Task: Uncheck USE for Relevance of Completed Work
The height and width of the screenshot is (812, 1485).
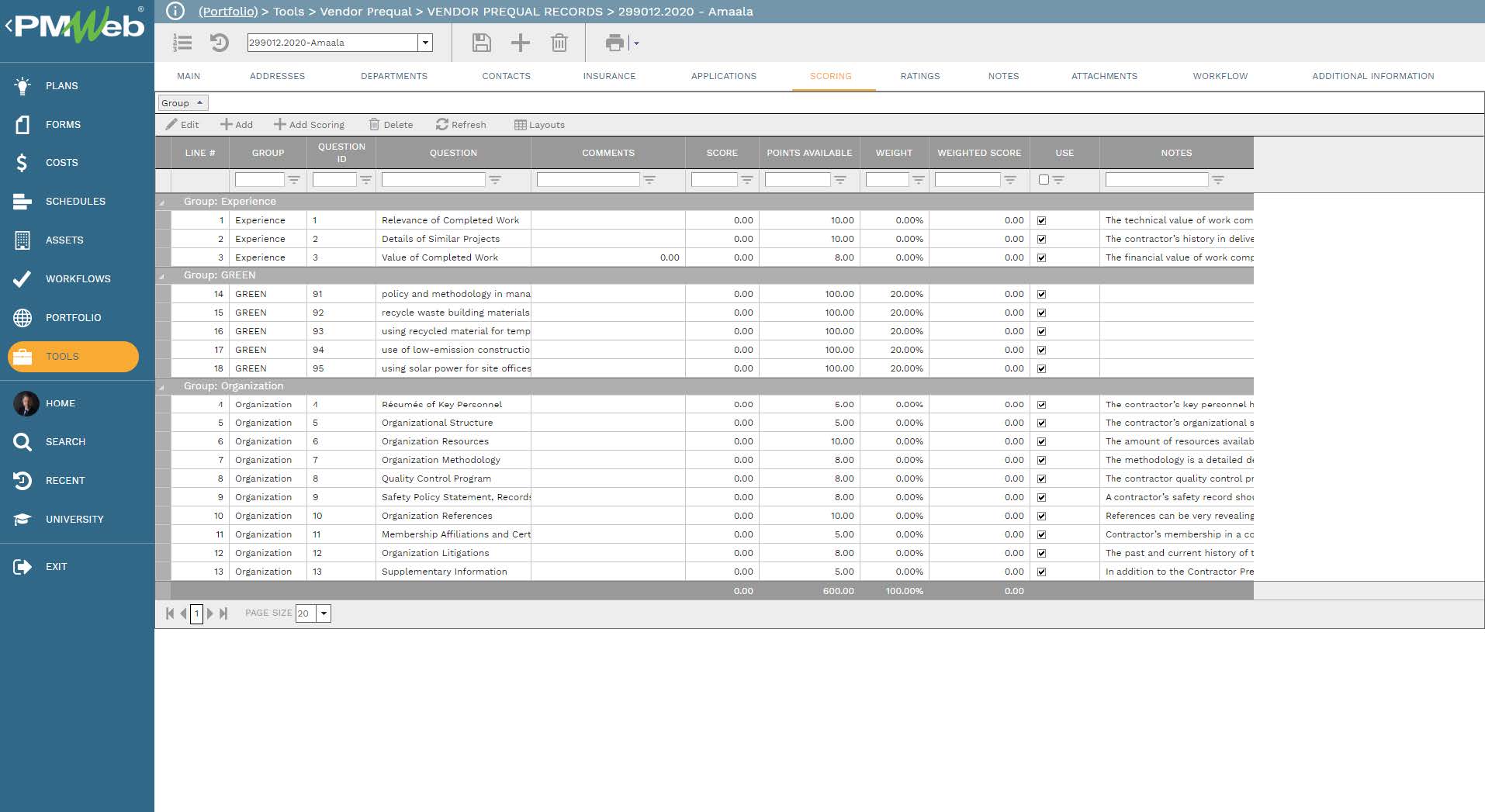Action: tap(1042, 219)
